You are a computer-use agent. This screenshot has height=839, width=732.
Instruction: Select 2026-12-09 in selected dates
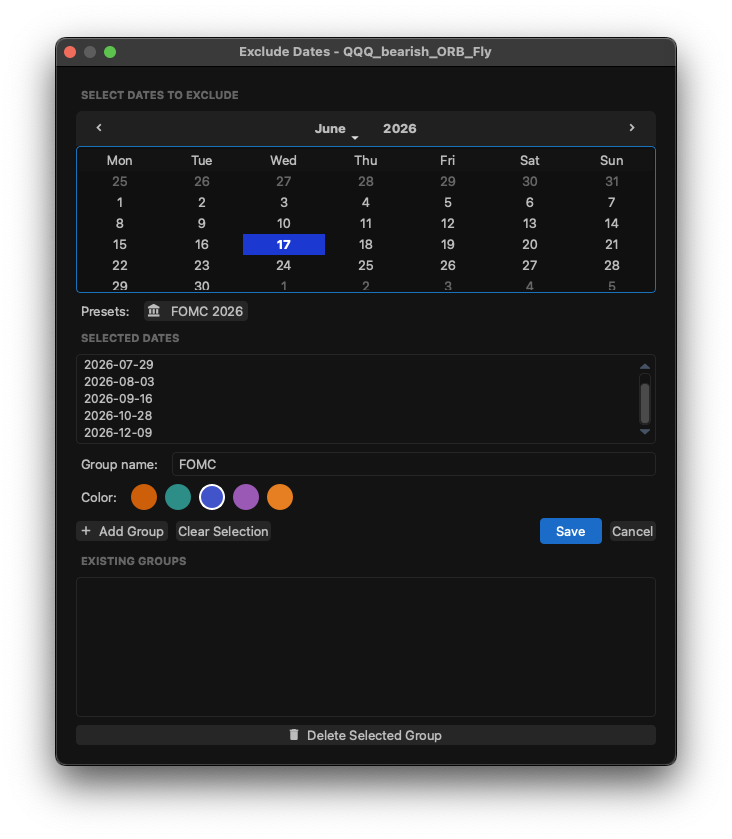(118, 433)
